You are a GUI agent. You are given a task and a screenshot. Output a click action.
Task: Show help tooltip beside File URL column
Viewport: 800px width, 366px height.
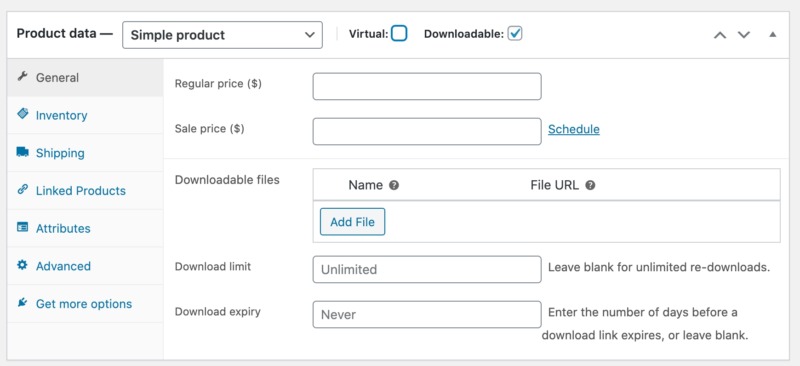590,185
